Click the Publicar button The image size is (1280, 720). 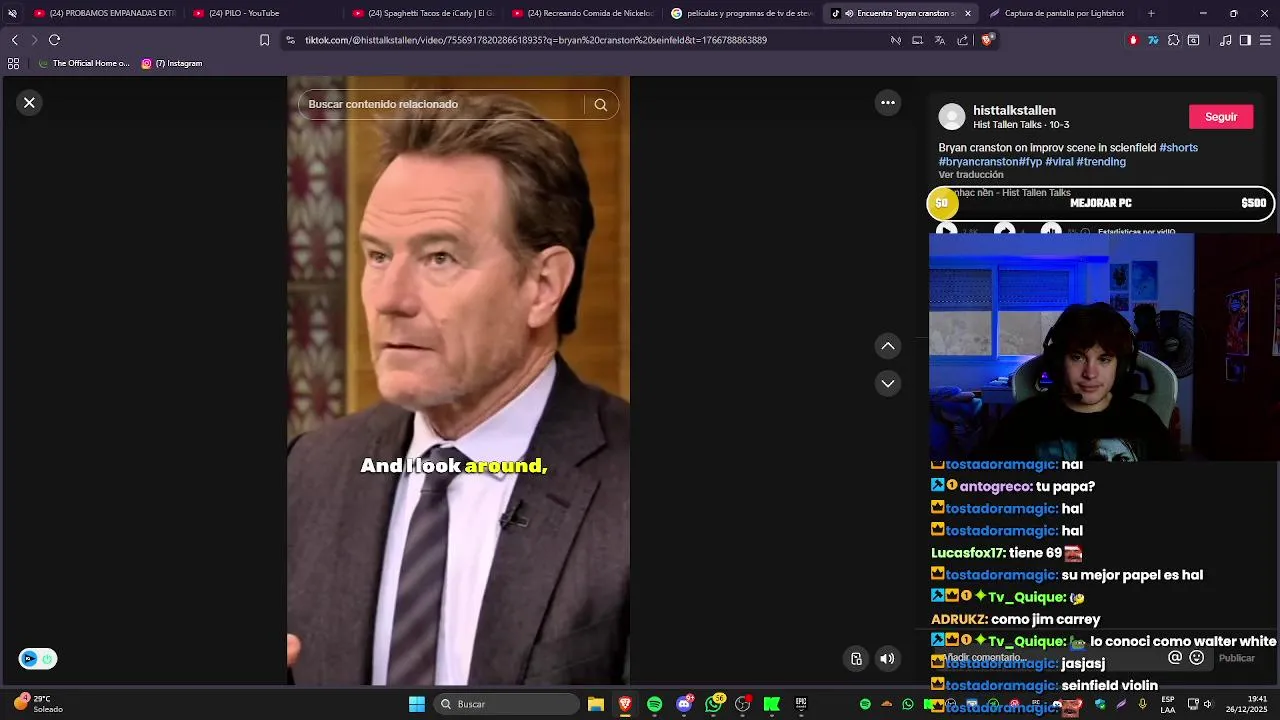point(1236,658)
